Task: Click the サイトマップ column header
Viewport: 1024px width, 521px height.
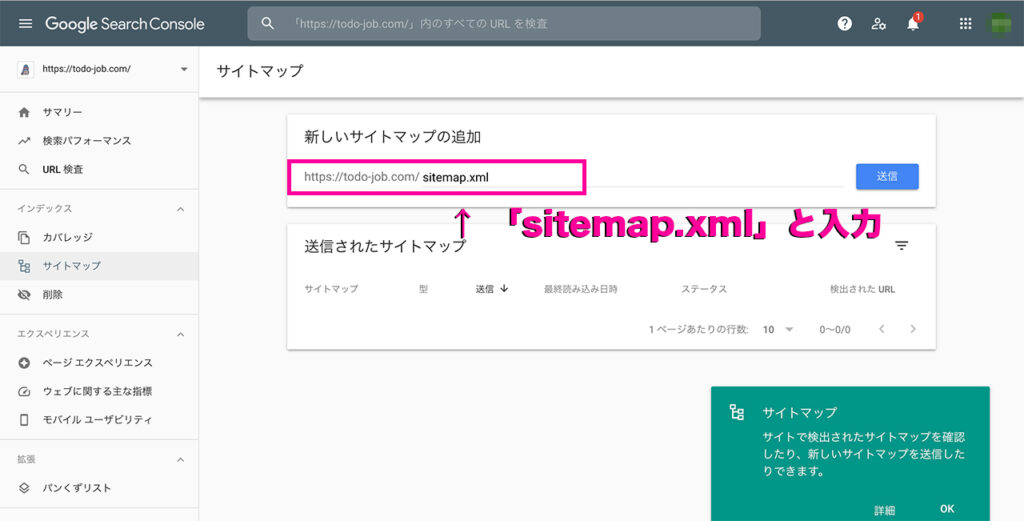Action: coord(331,289)
